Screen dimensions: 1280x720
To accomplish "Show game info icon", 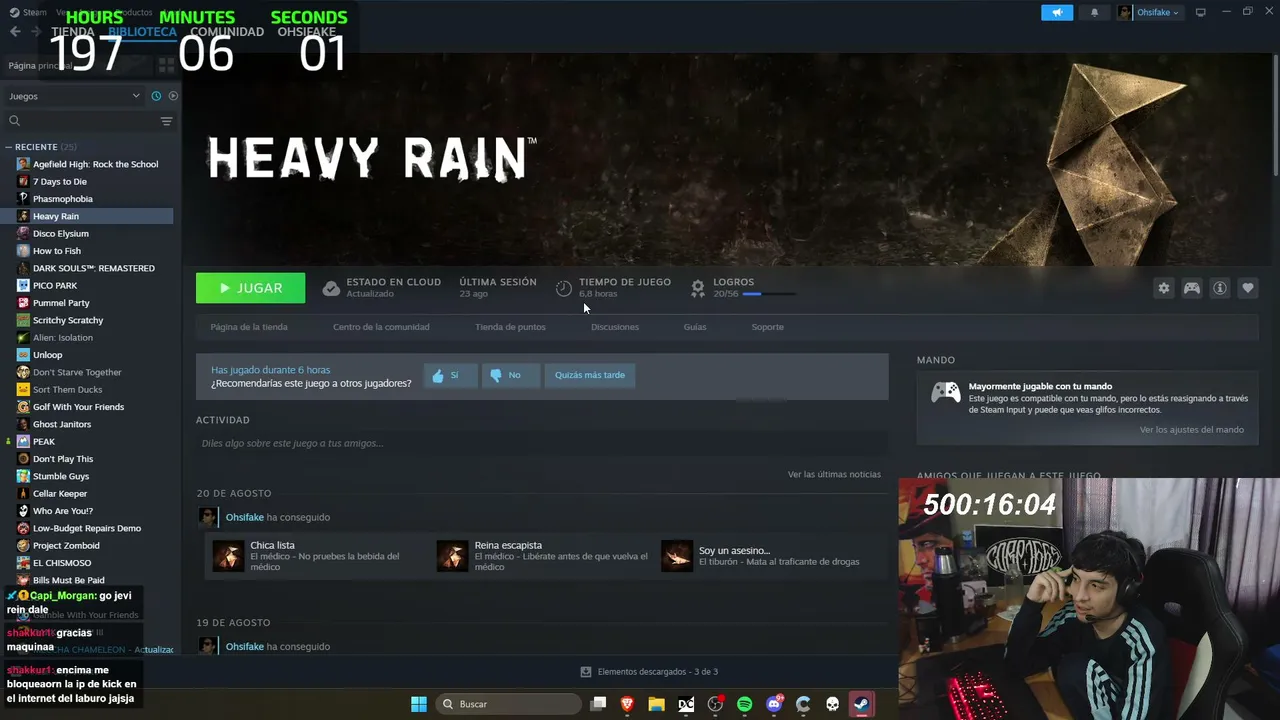I will (x=1220, y=288).
